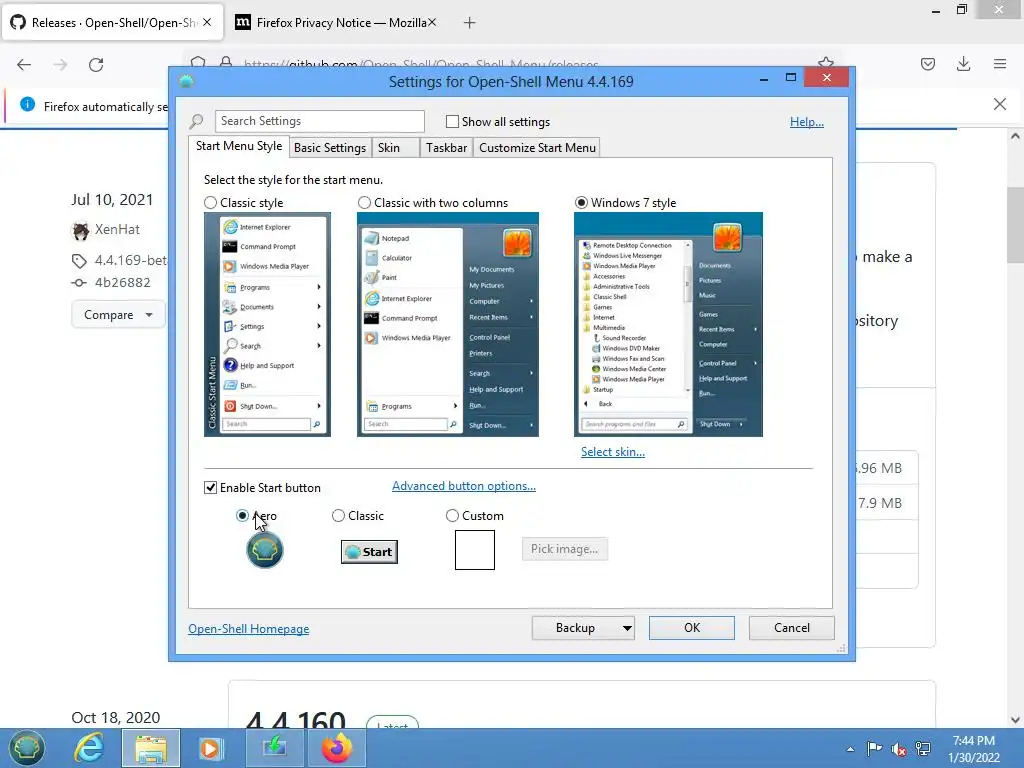Open the Firefox hamburger menu

(1000, 64)
